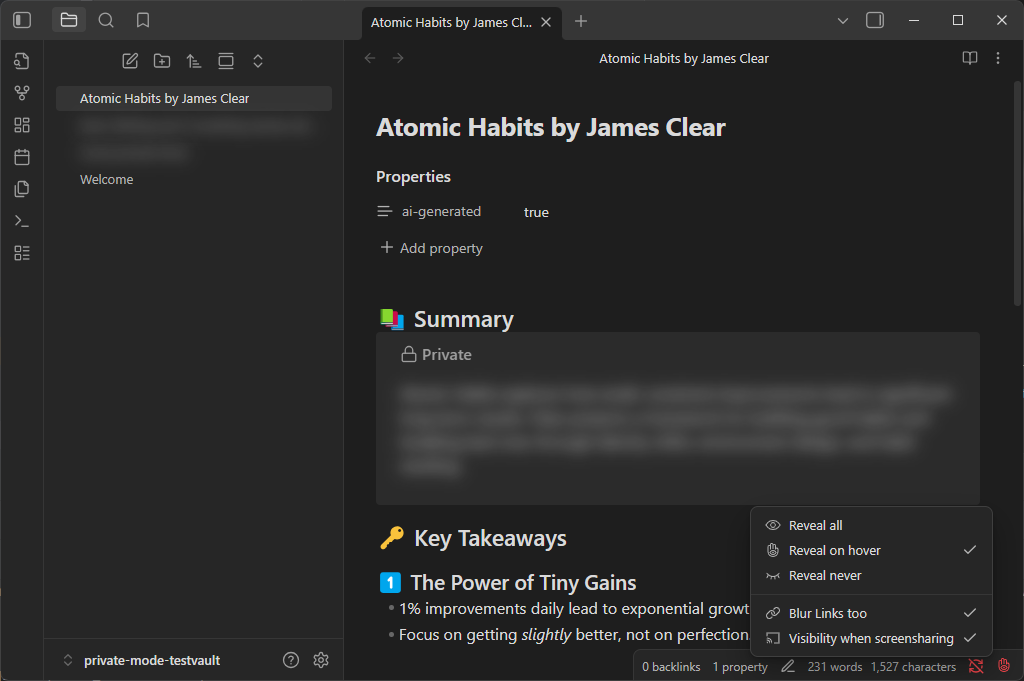The height and width of the screenshot is (681, 1024).
Task: Open the file explorer folder tab
Action: [69, 20]
